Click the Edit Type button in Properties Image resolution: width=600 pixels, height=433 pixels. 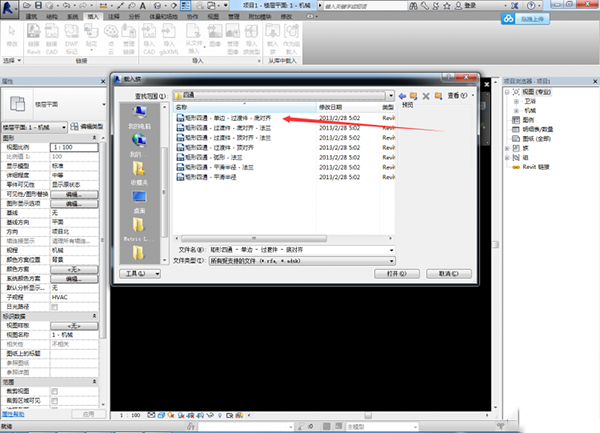click(x=86, y=127)
